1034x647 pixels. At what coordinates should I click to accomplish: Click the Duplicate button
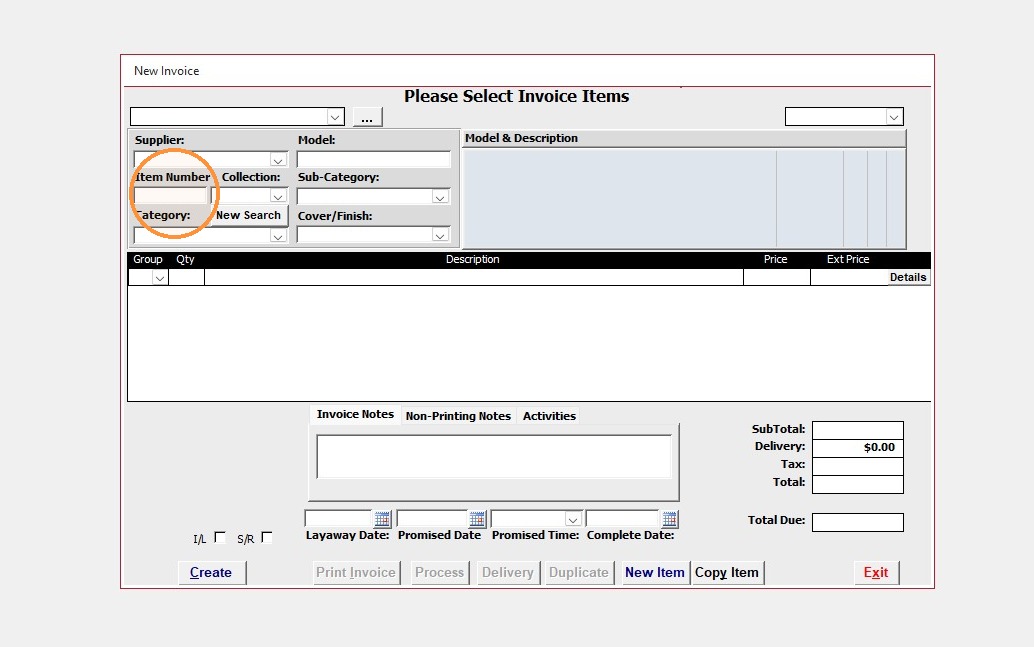tap(579, 572)
